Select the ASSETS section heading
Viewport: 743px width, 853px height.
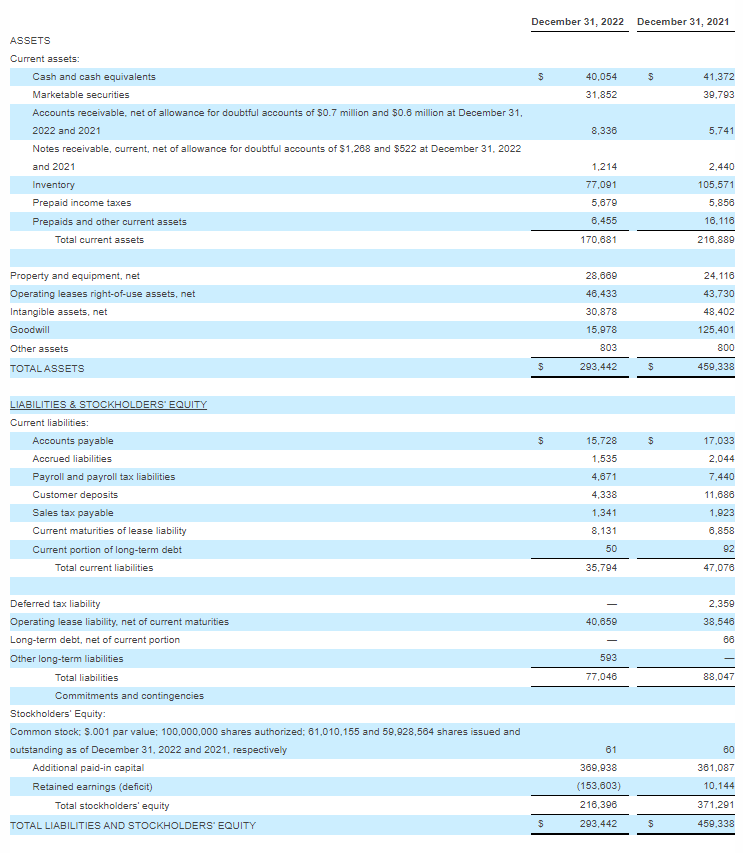click(x=29, y=40)
